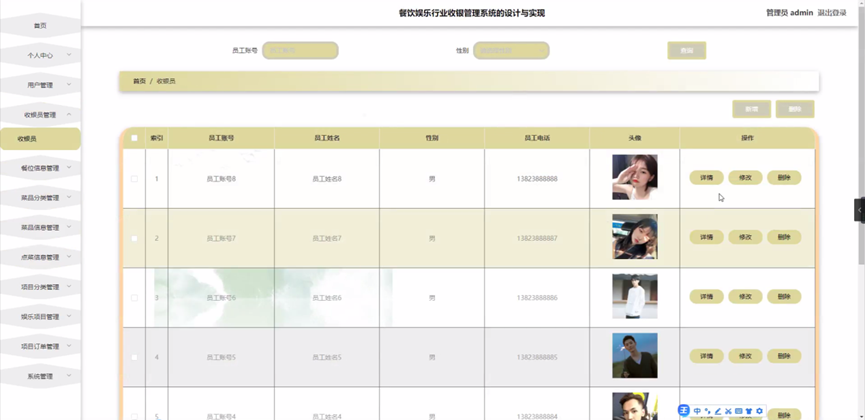Select the 收银员 submenu item
Image resolution: width=865 pixels, height=420 pixels.
click(x=40, y=139)
